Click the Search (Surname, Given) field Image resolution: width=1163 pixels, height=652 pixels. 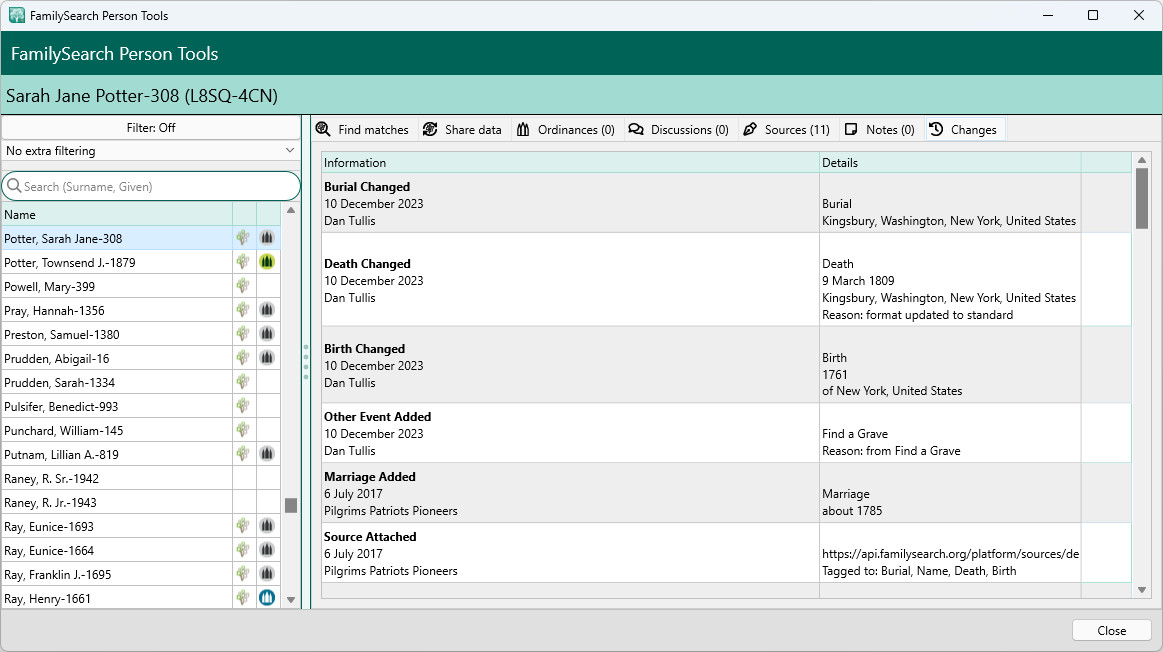151,186
